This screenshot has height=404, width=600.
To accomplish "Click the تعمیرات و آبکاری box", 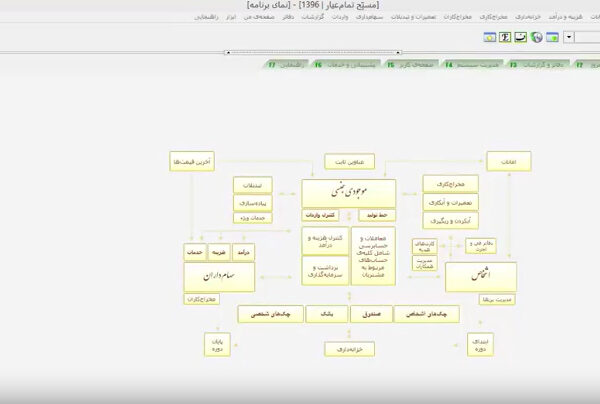I will click(450, 202).
